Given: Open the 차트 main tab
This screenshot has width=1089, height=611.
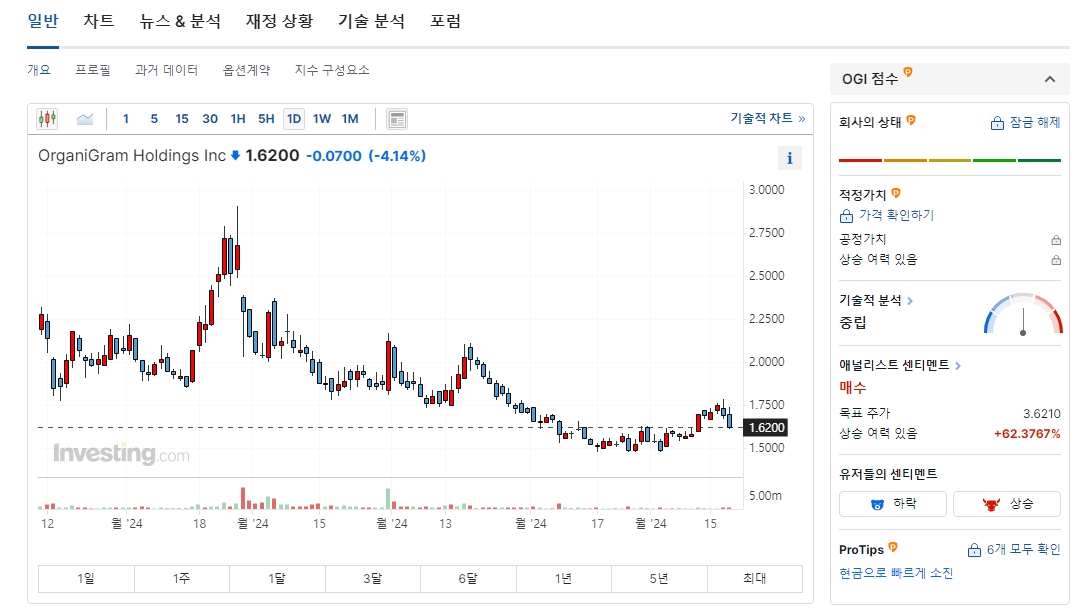Looking at the screenshot, I should point(99,21).
